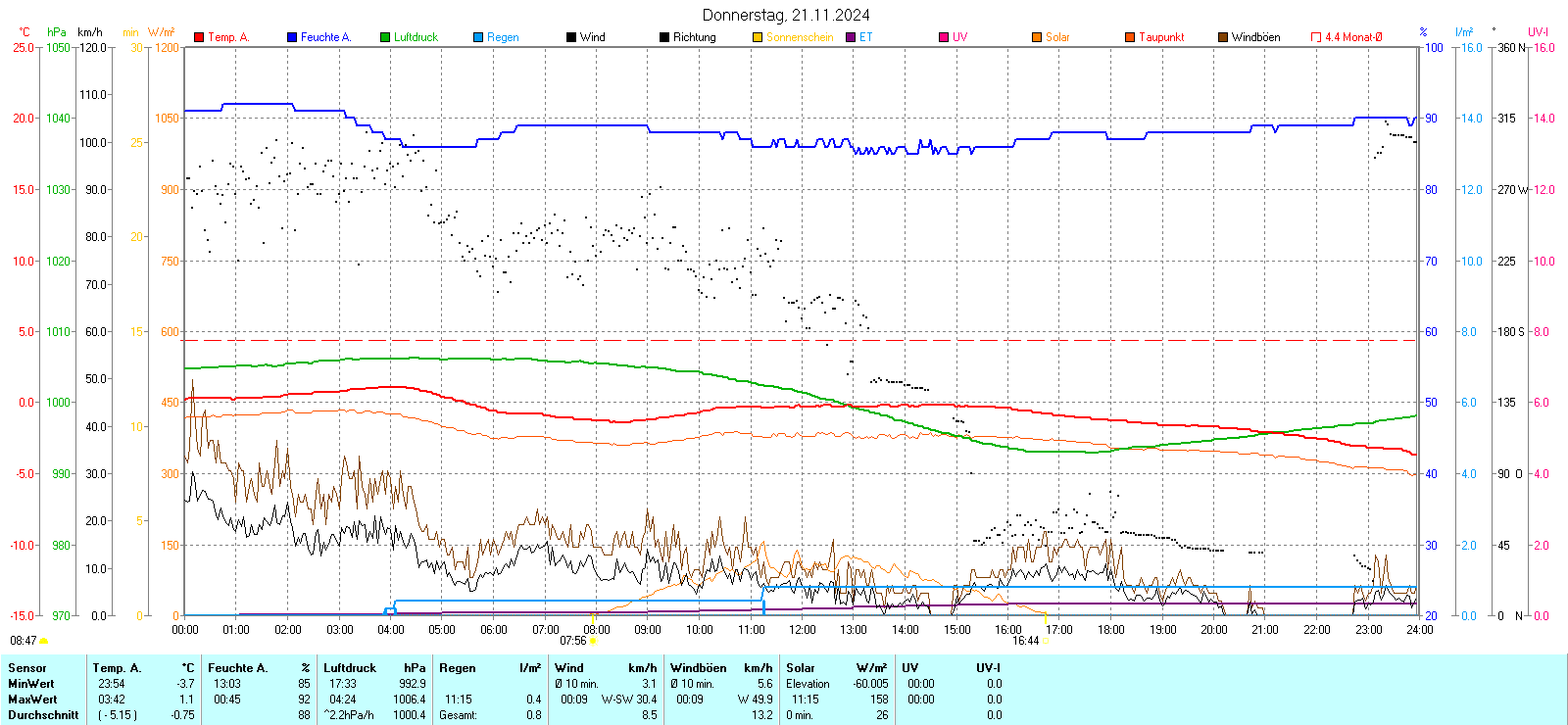Click the 07:56 sunrise marker on time axis
The width and height of the screenshot is (1568, 725).
click(x=573, y=641)
